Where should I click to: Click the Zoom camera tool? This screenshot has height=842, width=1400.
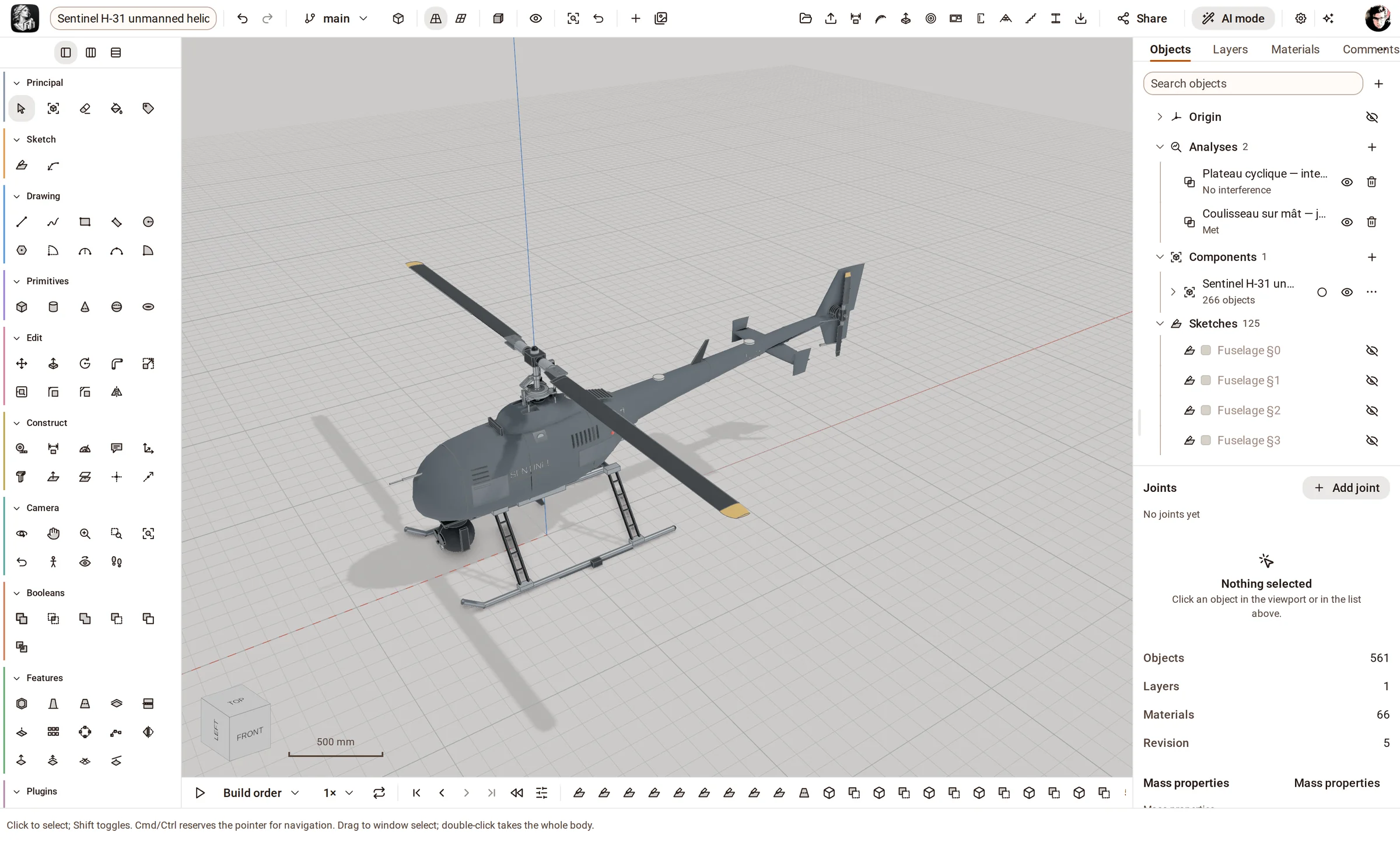85,533
